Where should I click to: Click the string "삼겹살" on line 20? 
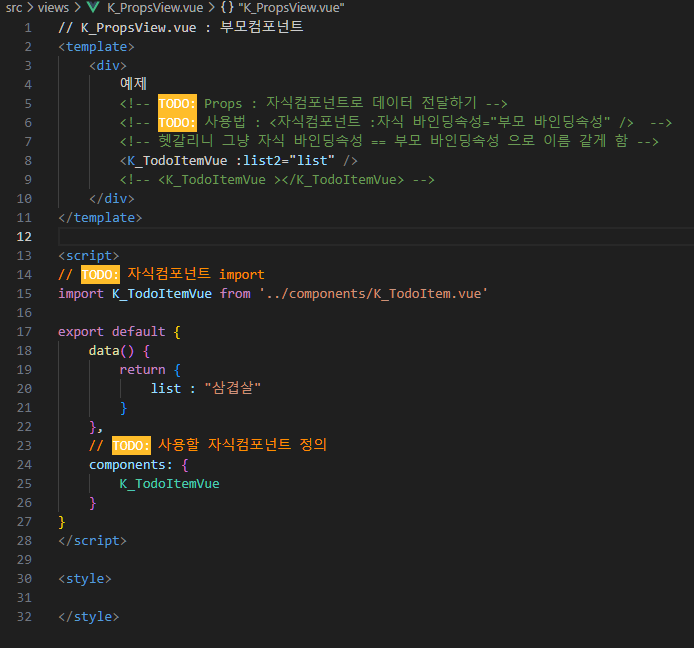232,388
